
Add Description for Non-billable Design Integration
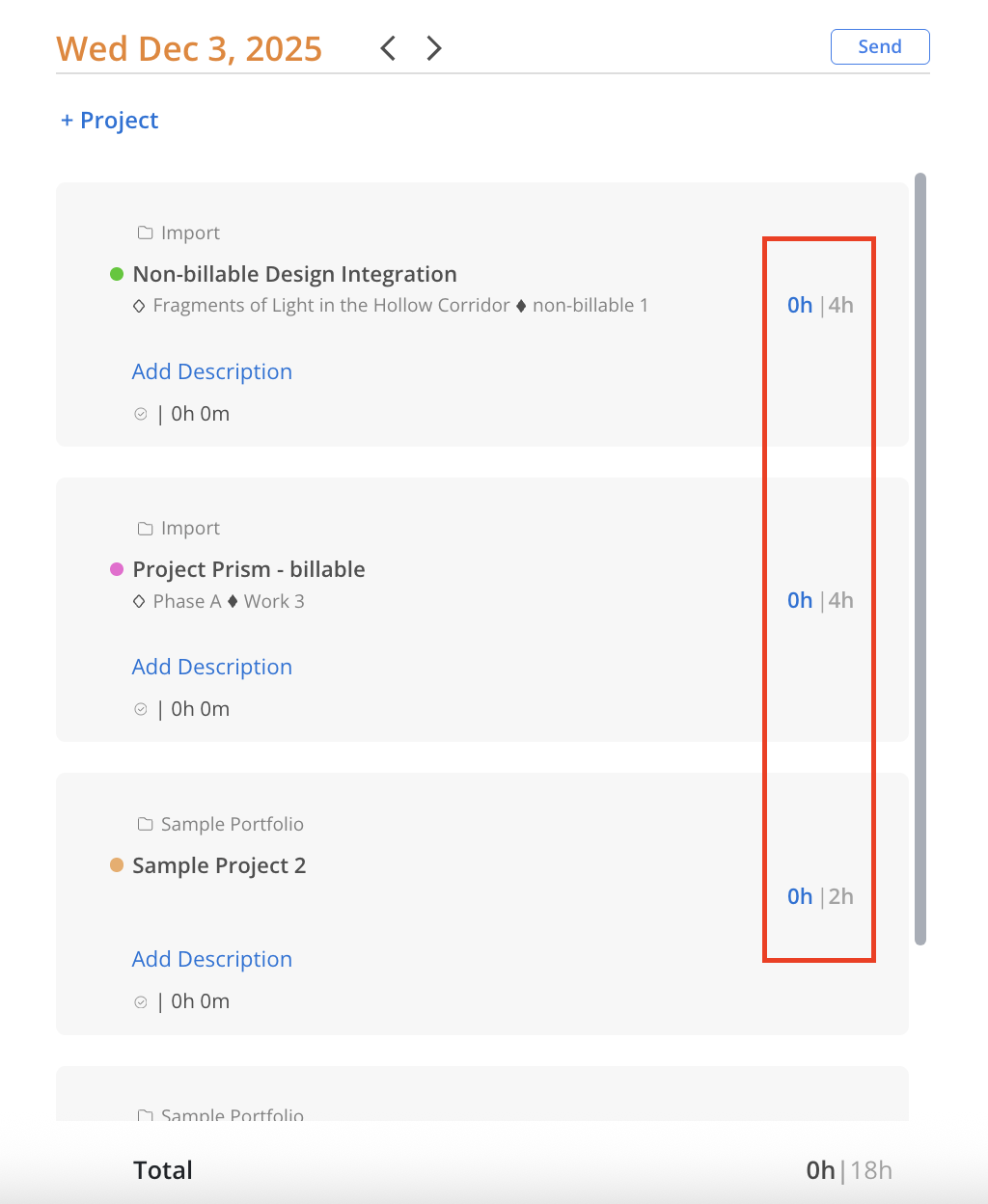(211, 372)
